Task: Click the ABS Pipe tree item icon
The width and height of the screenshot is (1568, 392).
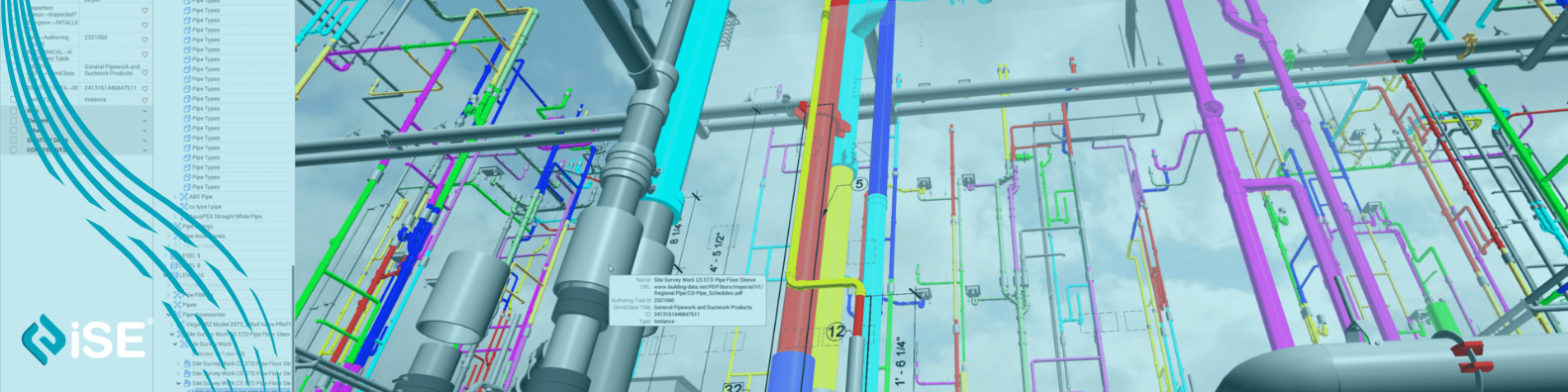Action: [184, 197]
